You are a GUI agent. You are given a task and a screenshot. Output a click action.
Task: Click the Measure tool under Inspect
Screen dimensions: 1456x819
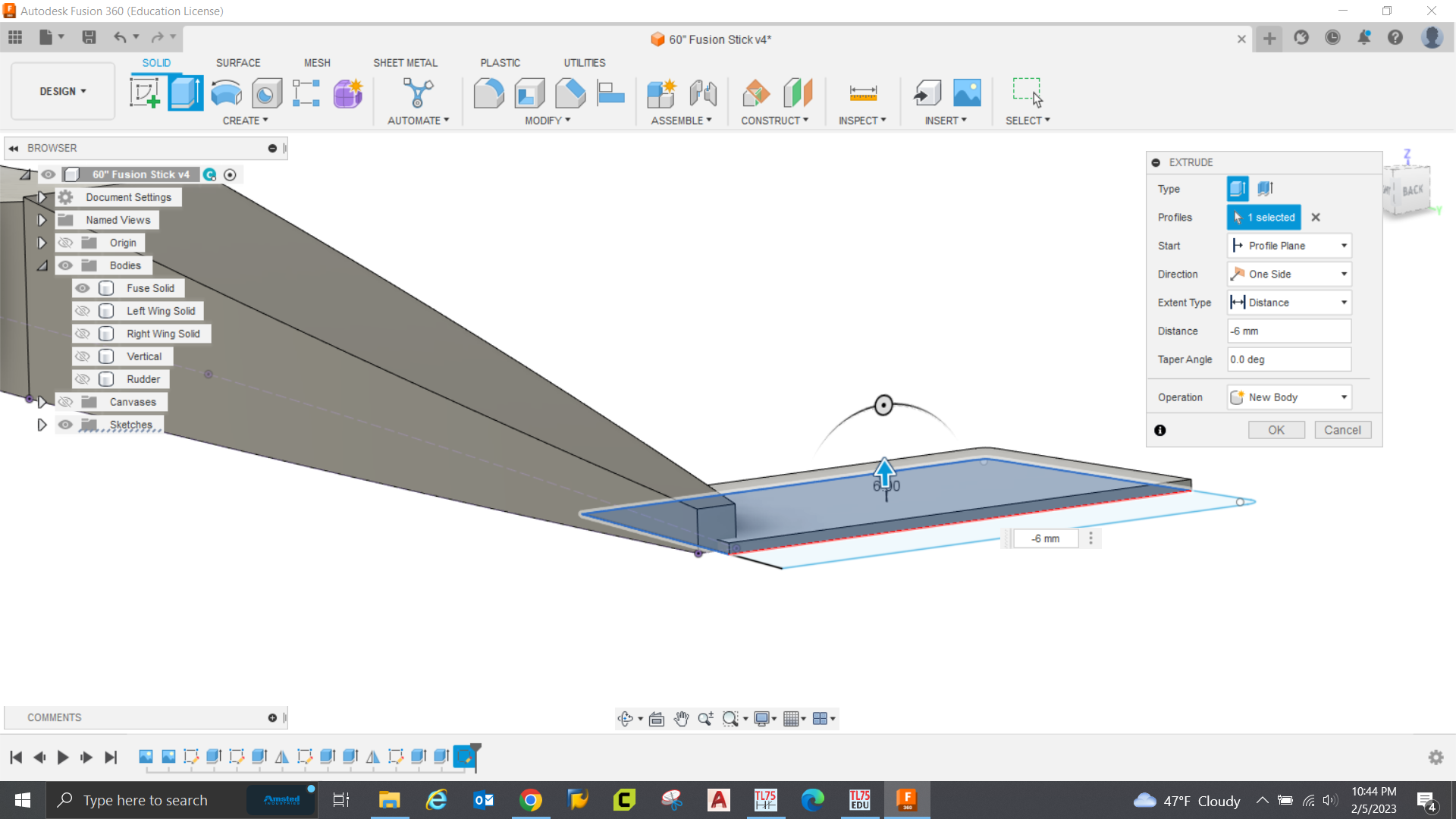862,93
